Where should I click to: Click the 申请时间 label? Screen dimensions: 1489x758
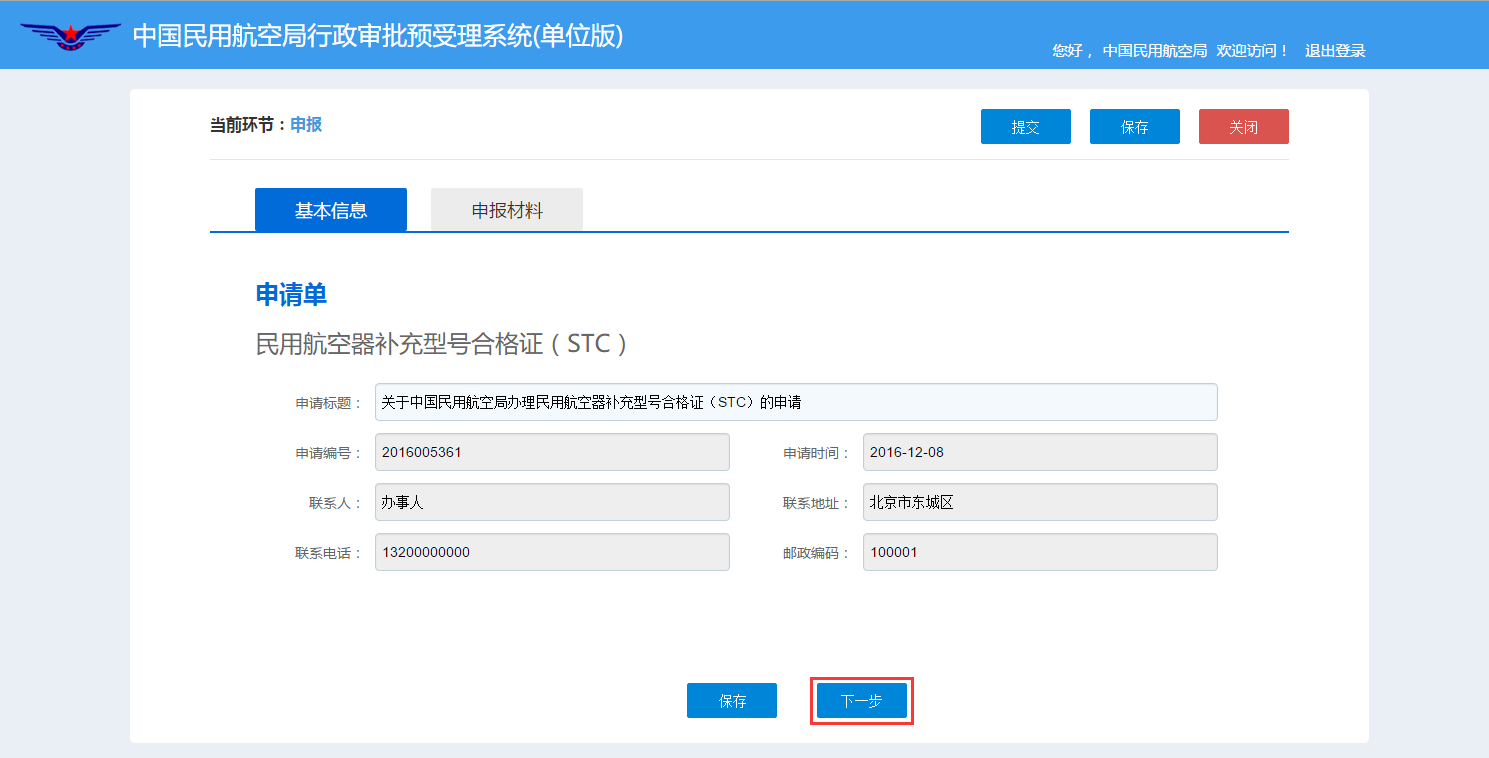click(x=817, y=453)
